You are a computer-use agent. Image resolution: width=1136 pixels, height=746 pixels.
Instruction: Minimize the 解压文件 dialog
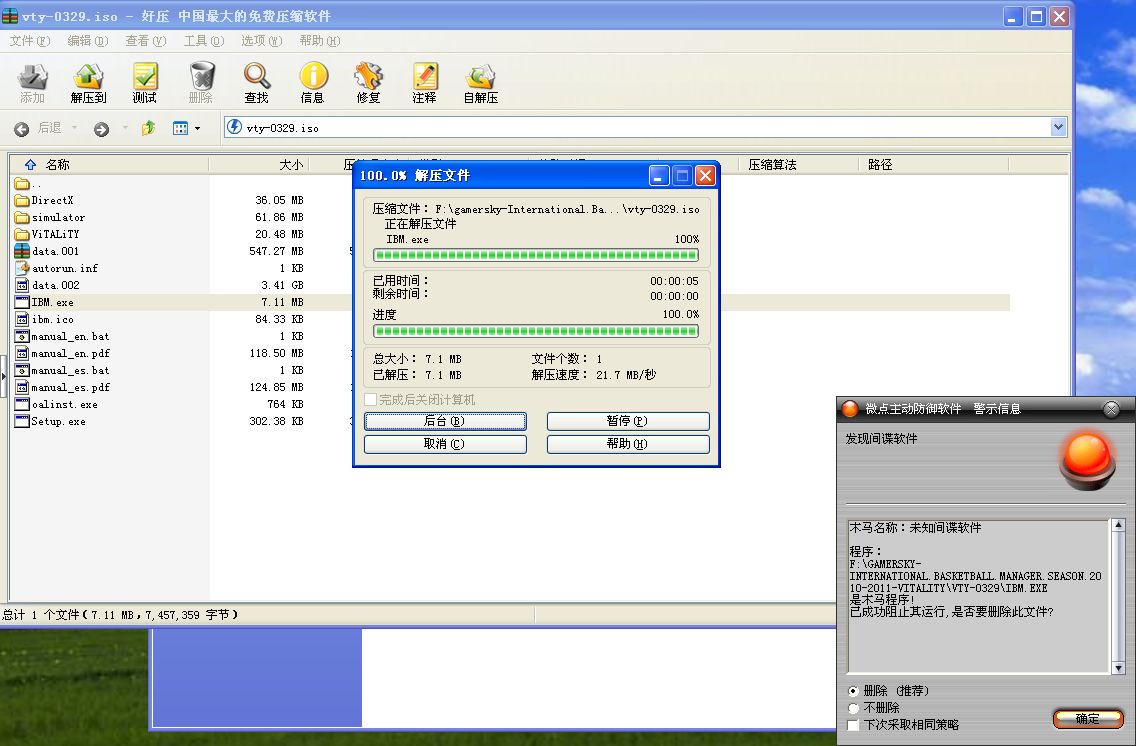659,175
